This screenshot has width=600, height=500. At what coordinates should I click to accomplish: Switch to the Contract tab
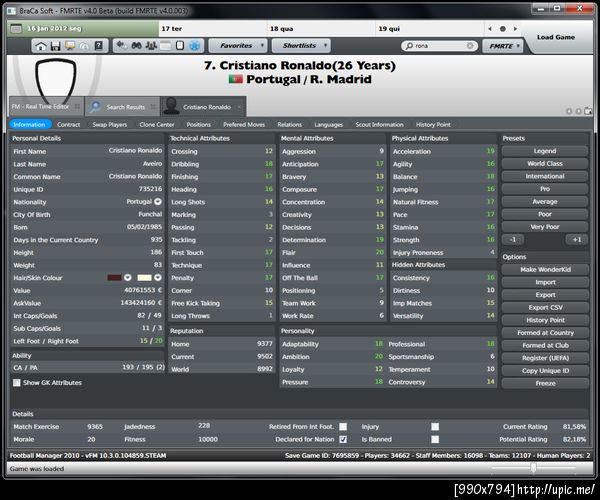click(x=68, y=124)
